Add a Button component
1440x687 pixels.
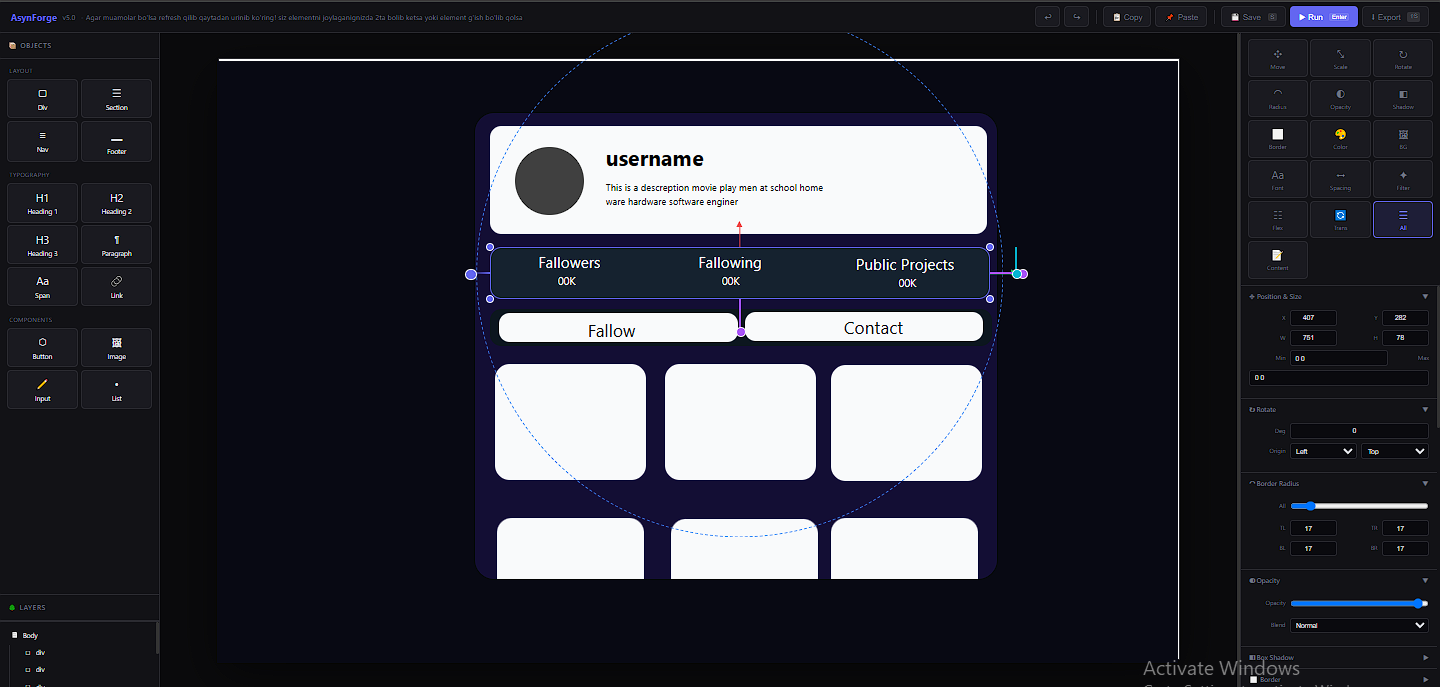pos(42,348)
